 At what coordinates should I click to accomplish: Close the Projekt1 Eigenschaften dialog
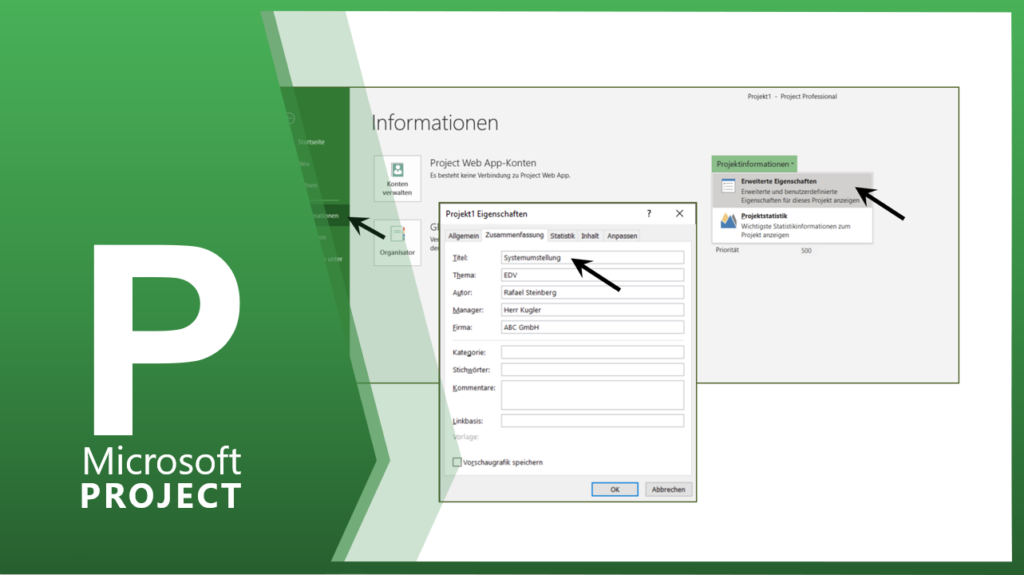679,214
